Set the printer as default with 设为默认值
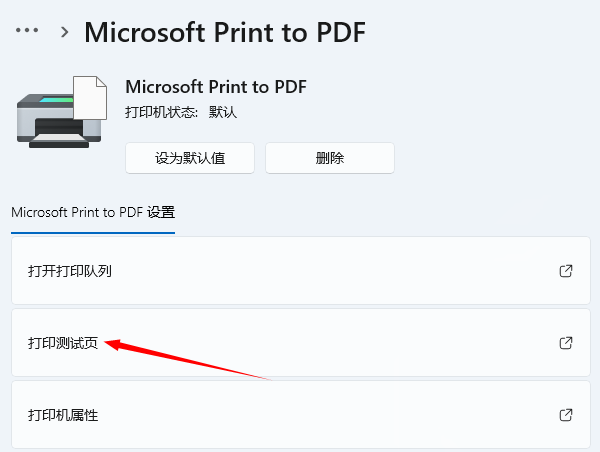The height and width of the screenshot is (452, 600). [190, 158]
